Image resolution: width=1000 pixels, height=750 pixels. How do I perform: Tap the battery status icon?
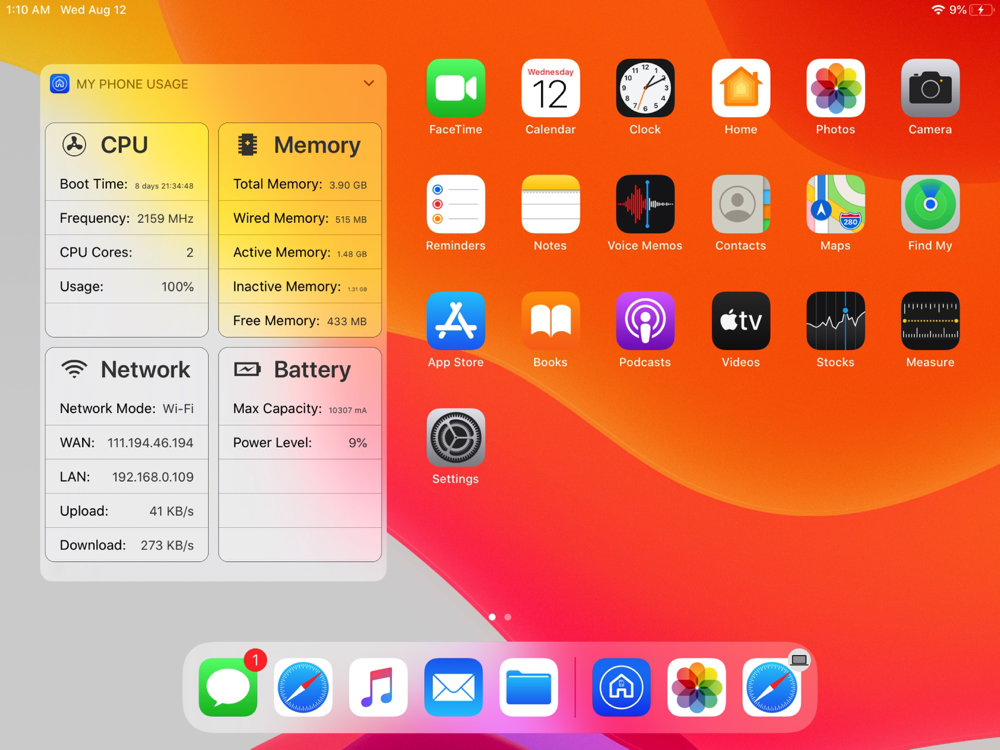point(982,10)
